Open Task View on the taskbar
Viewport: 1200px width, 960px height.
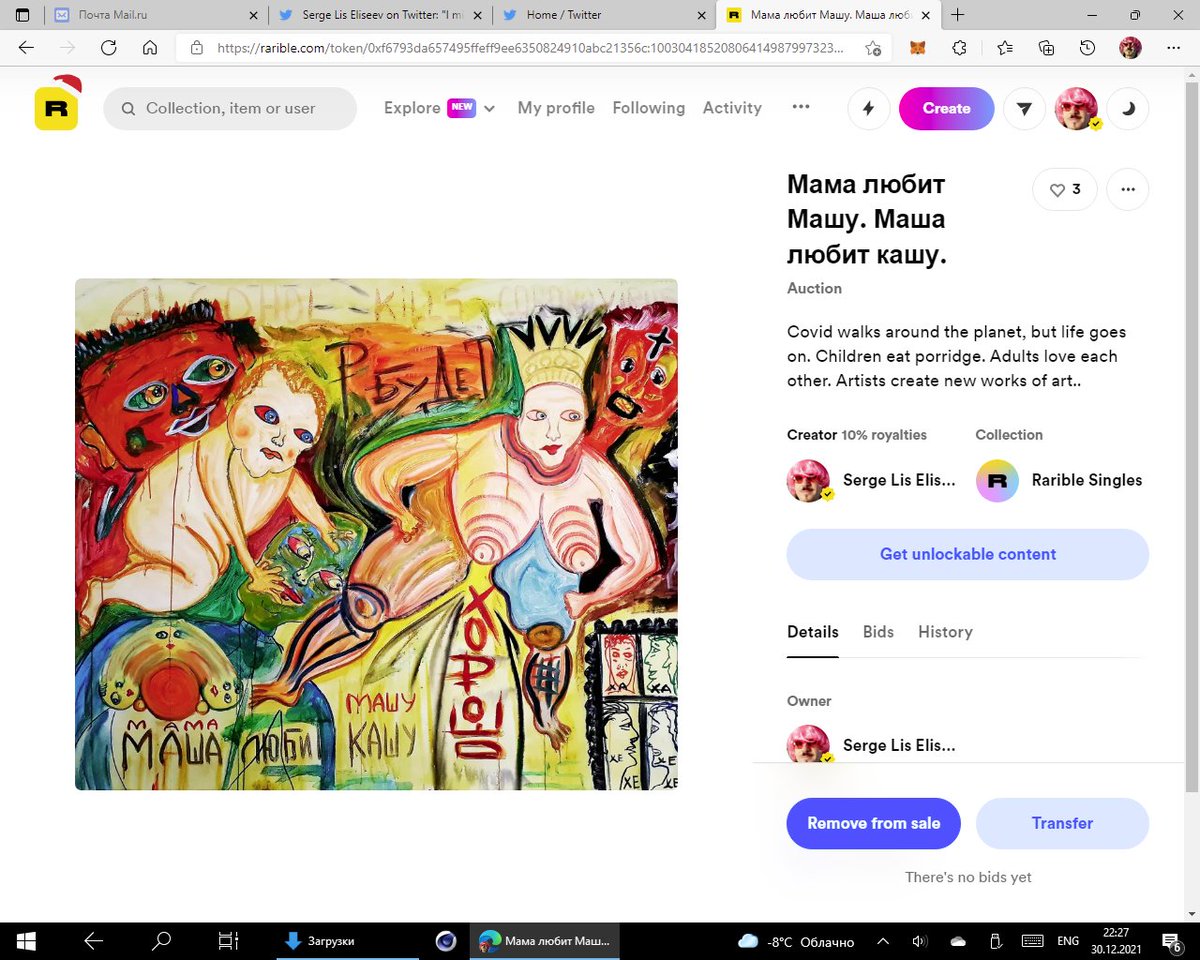228,941
